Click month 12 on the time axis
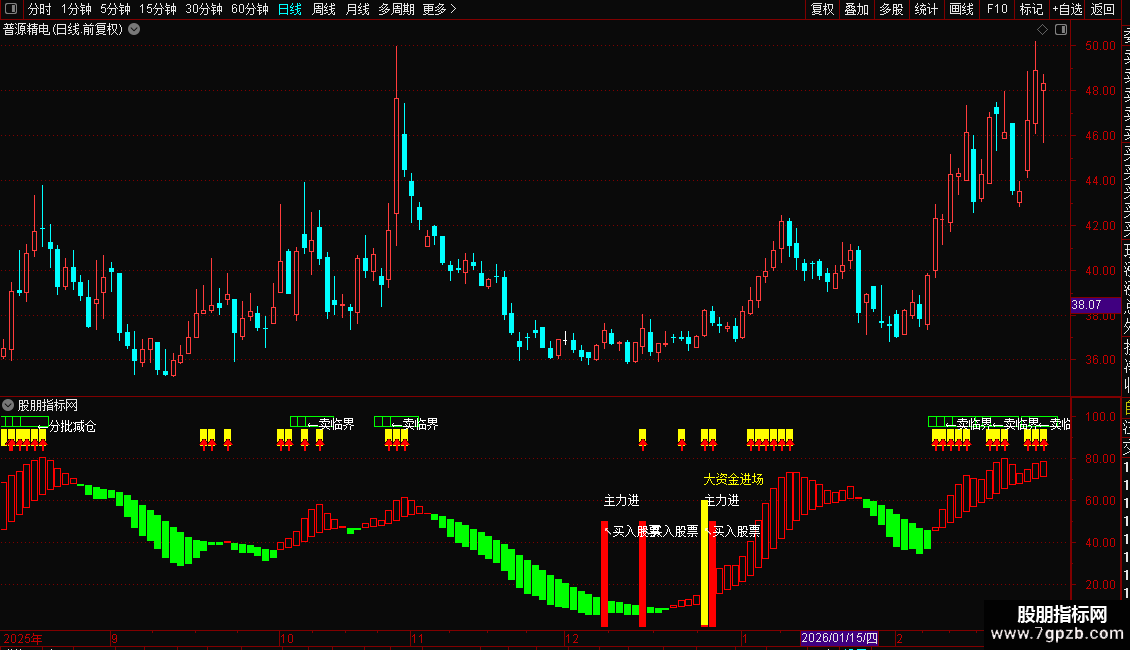This screenshot has width=1130, height=650. pos(571,638)
